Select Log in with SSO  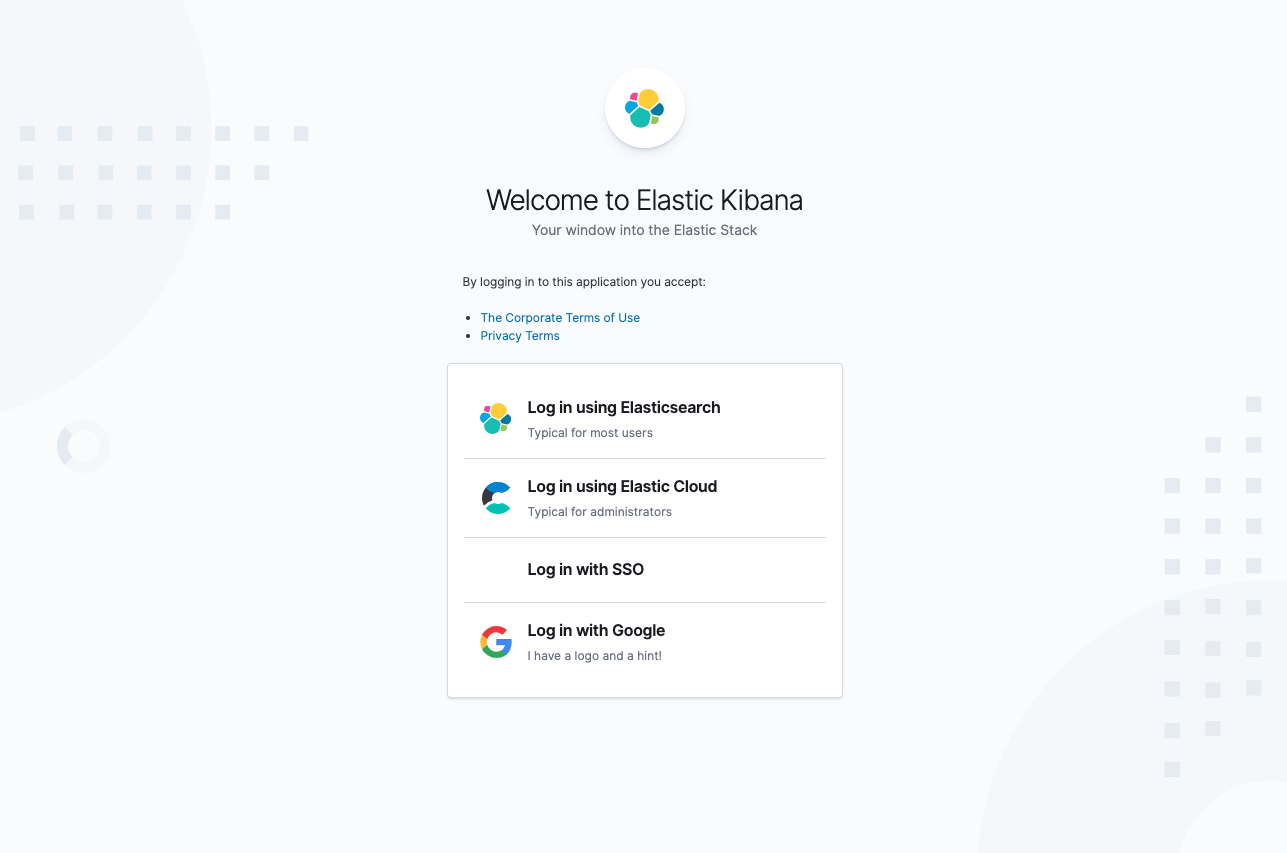pyautogui.click(x=645, y=570)
